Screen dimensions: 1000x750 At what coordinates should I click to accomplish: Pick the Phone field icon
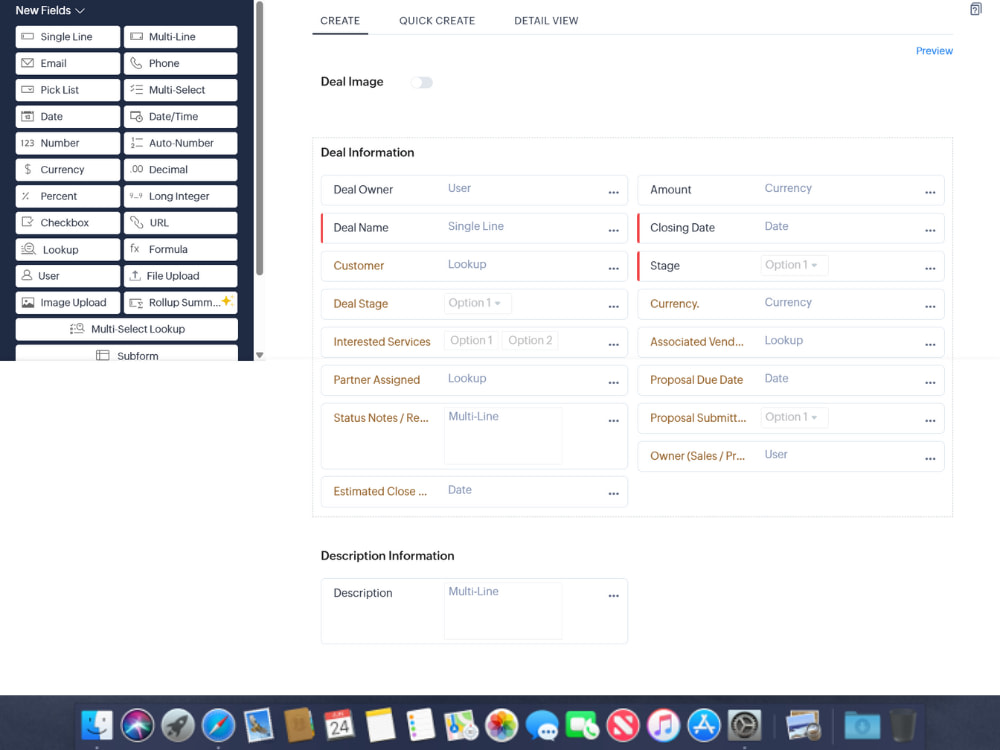pyautogui.click(x=136, y=63)
